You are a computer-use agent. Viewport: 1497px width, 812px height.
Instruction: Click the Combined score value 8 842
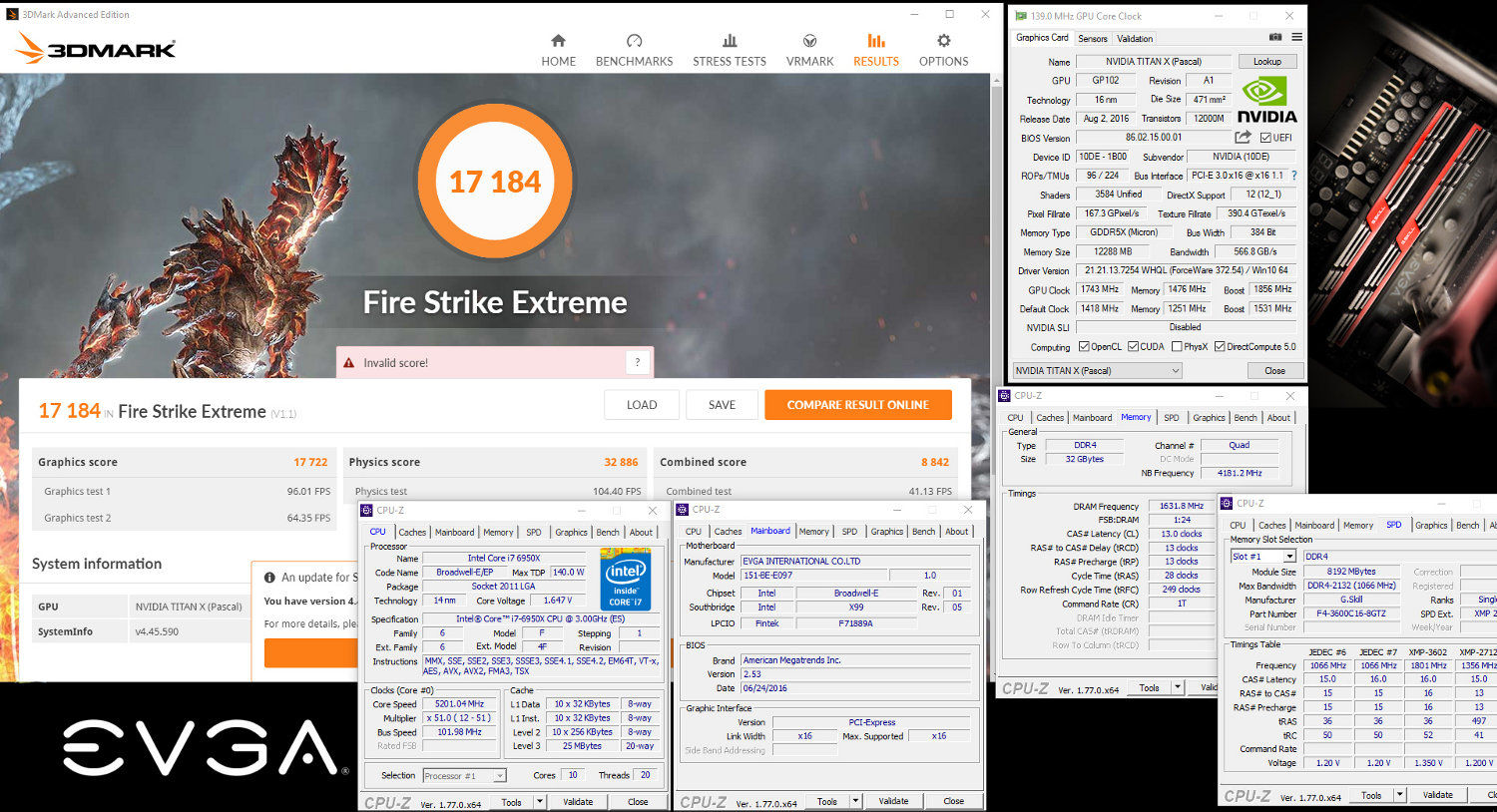pyautogui.click(x=935, y=462)
